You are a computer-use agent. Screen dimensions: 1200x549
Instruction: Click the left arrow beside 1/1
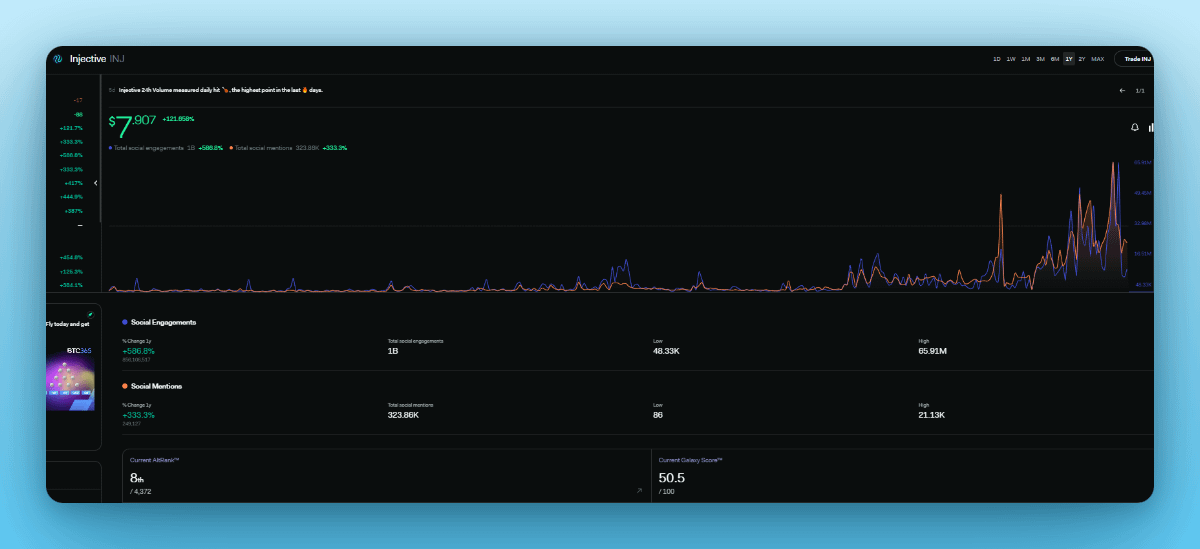click(x=1122, y=90)
